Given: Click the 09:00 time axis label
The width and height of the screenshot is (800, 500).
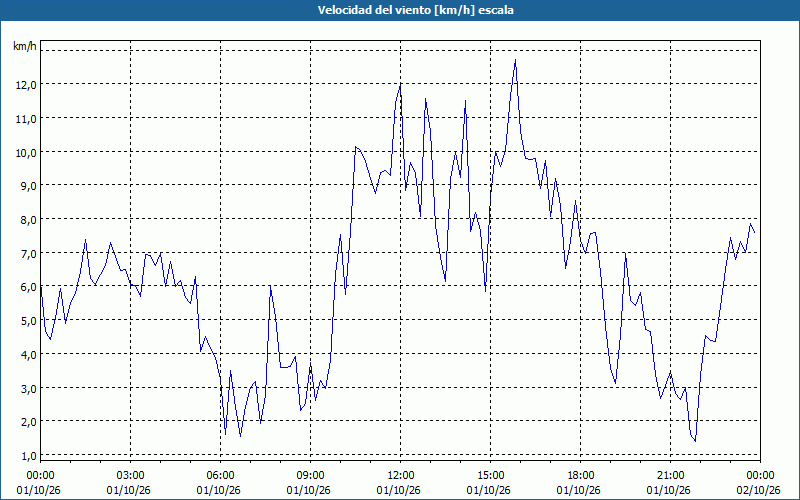Looking at the screenshot, I should [310, 476].
